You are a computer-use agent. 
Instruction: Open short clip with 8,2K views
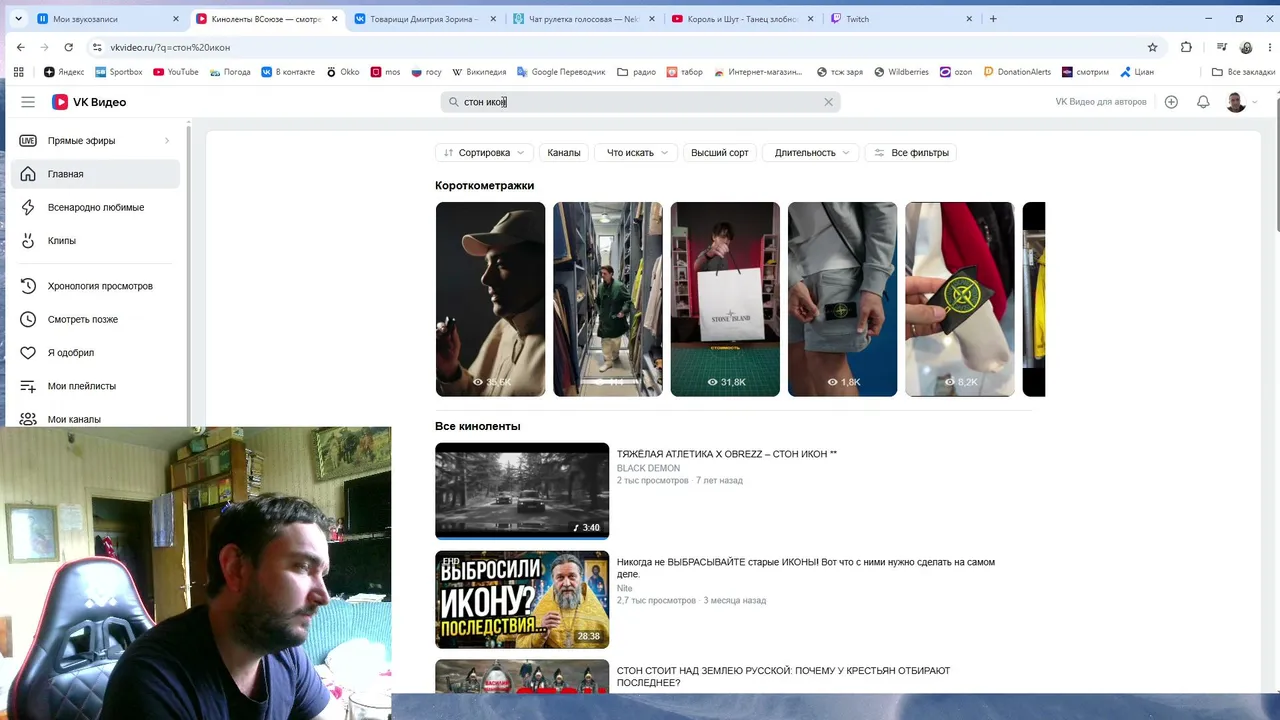point(960,299)
